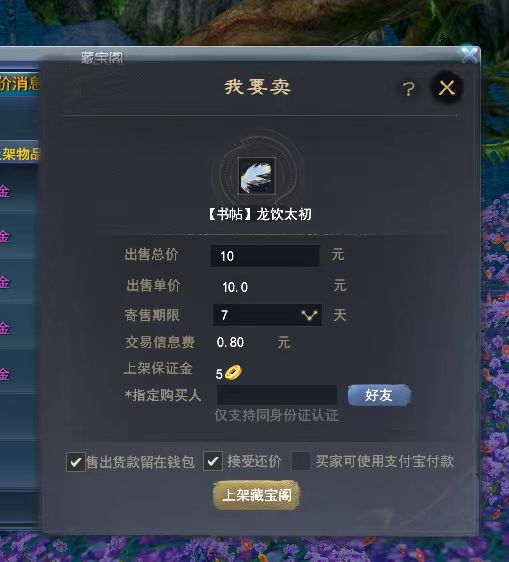Click the question mark help icon
Screen dimensions: 509x562
(408, 89)
